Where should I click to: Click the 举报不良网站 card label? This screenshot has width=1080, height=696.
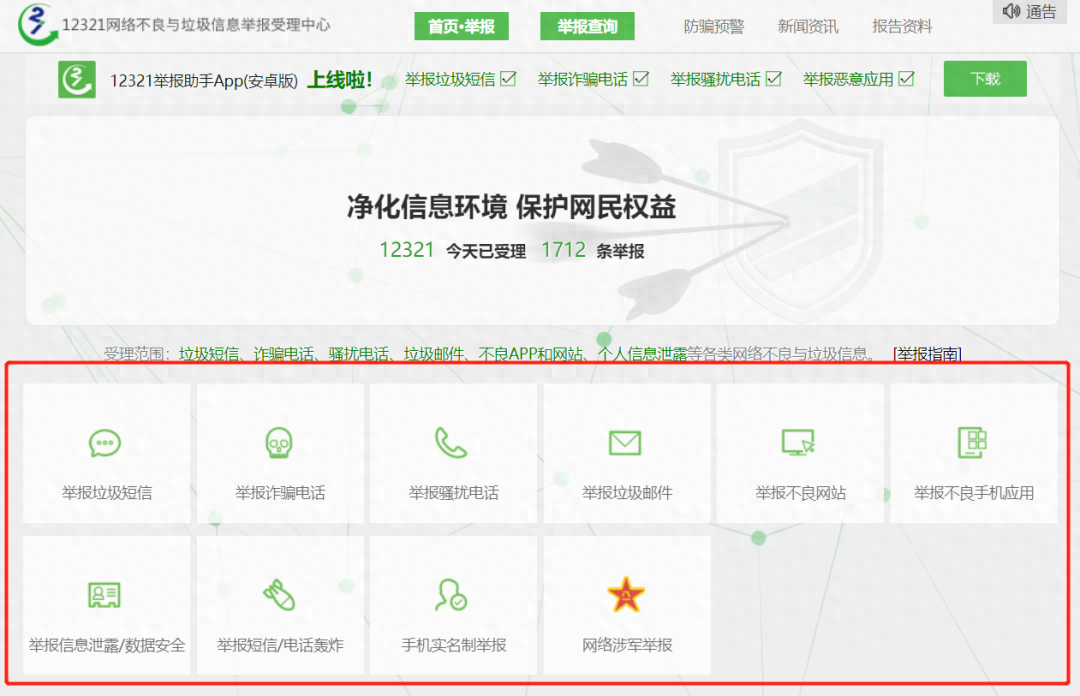800,493
